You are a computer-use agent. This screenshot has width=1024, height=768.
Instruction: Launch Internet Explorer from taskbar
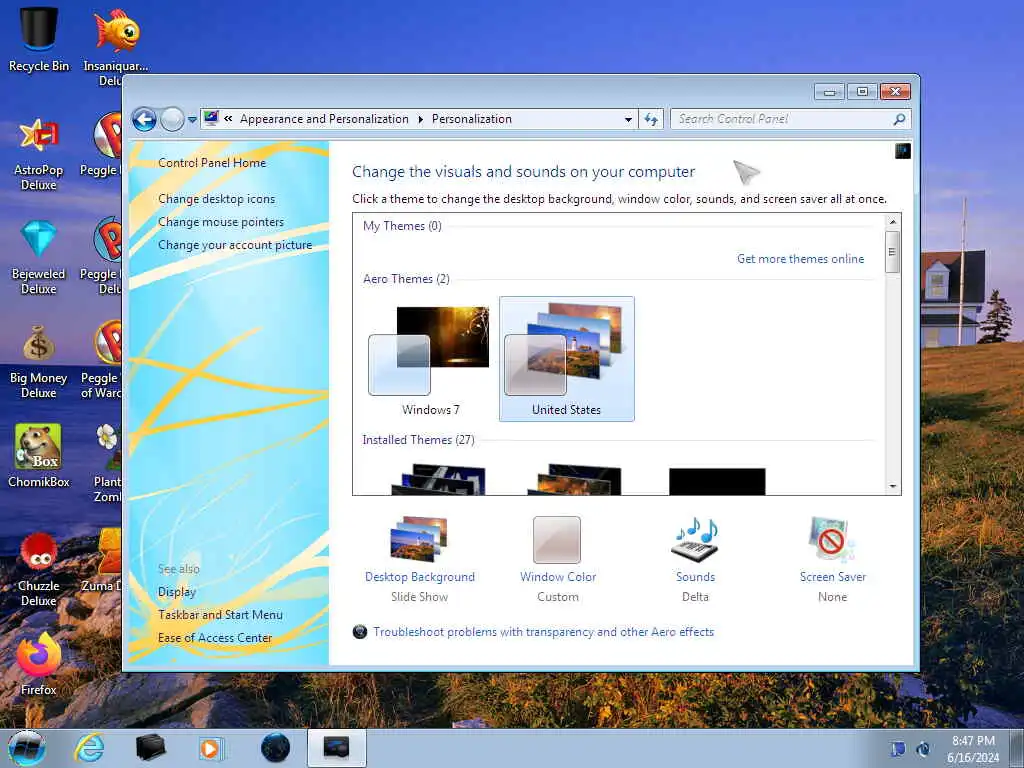pos(89,748)
